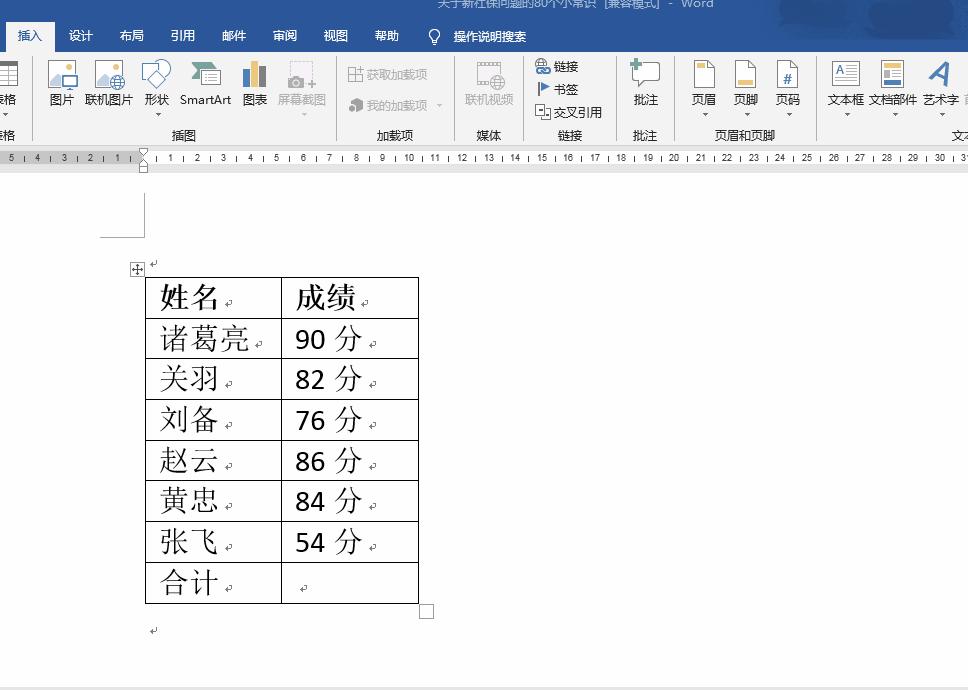Screen dimensions: 968x690
Task: Open the 审阅 review tab
Action: tap(284, 35)
